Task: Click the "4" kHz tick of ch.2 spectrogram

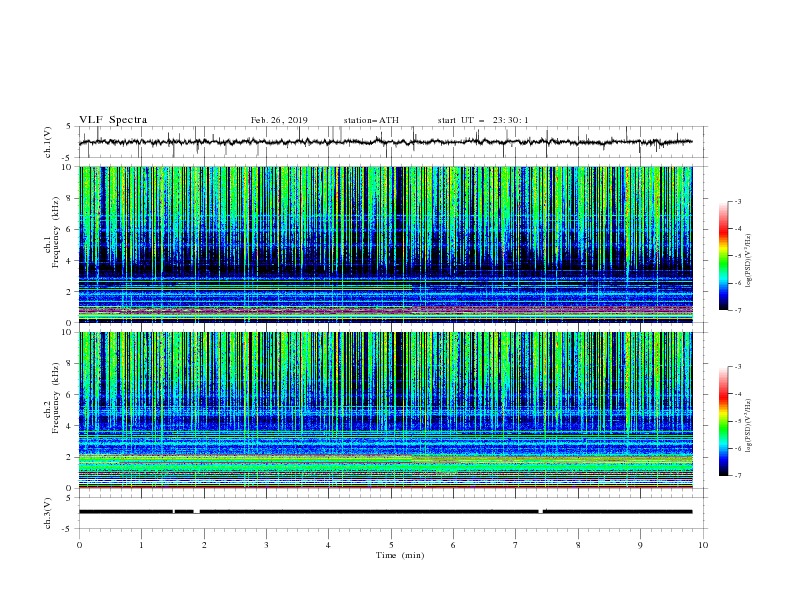Action: point(69,426)
